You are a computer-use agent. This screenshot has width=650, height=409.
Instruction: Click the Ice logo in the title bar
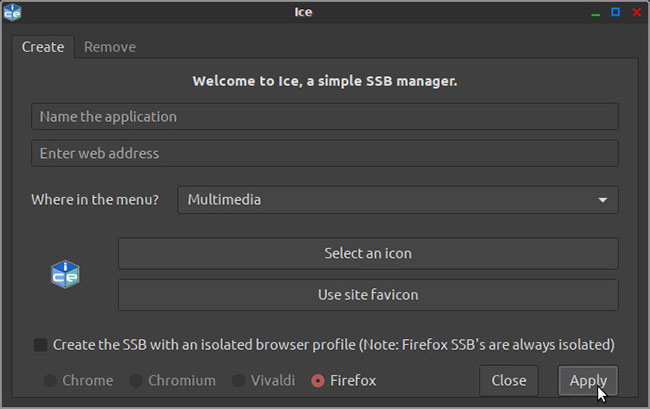click(x=13, y=12)
